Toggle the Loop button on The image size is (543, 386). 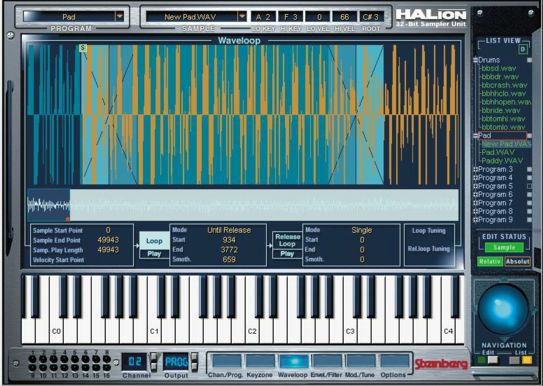click(154, 241)
